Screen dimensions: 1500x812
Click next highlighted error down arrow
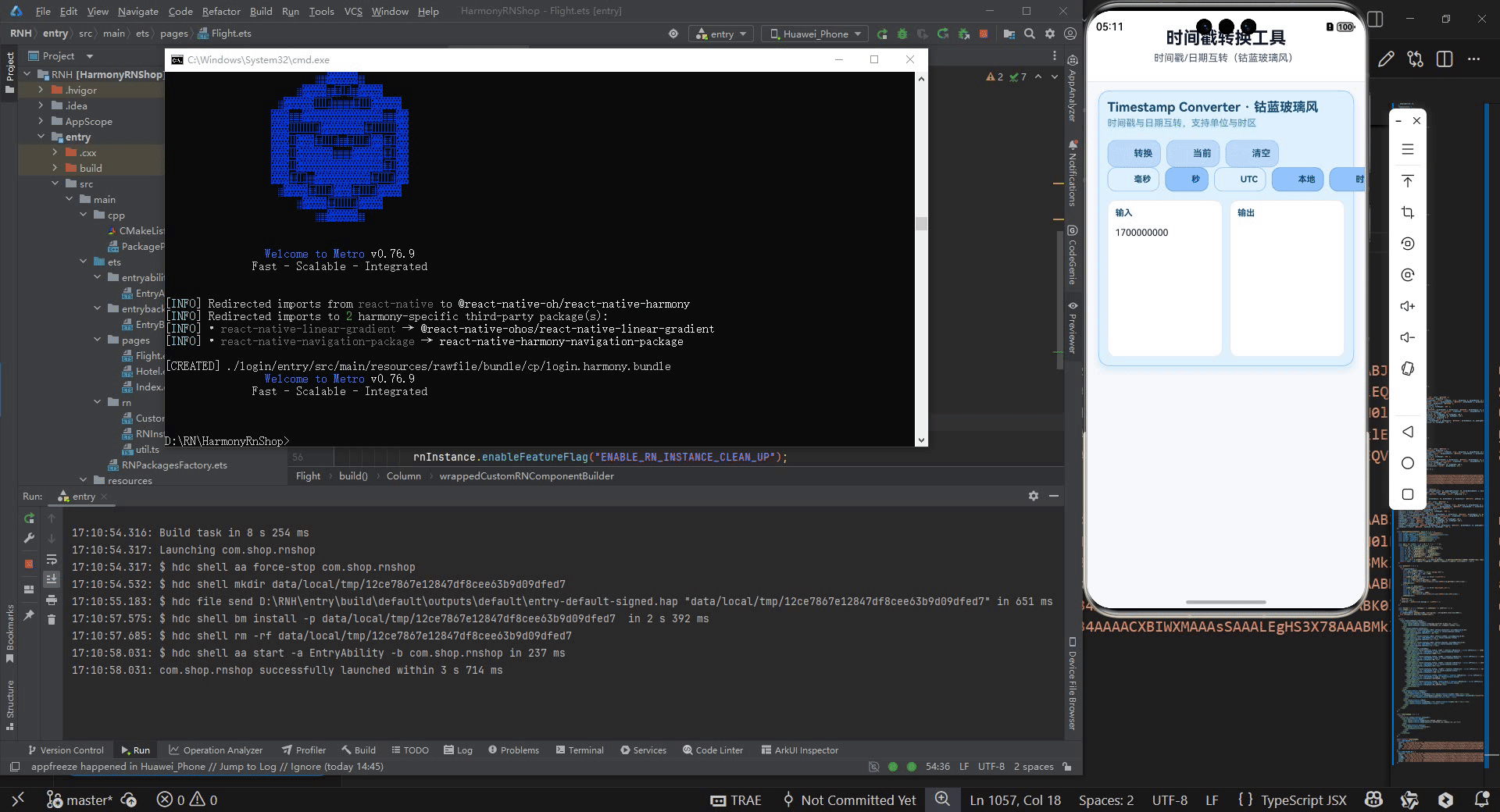1056,77
